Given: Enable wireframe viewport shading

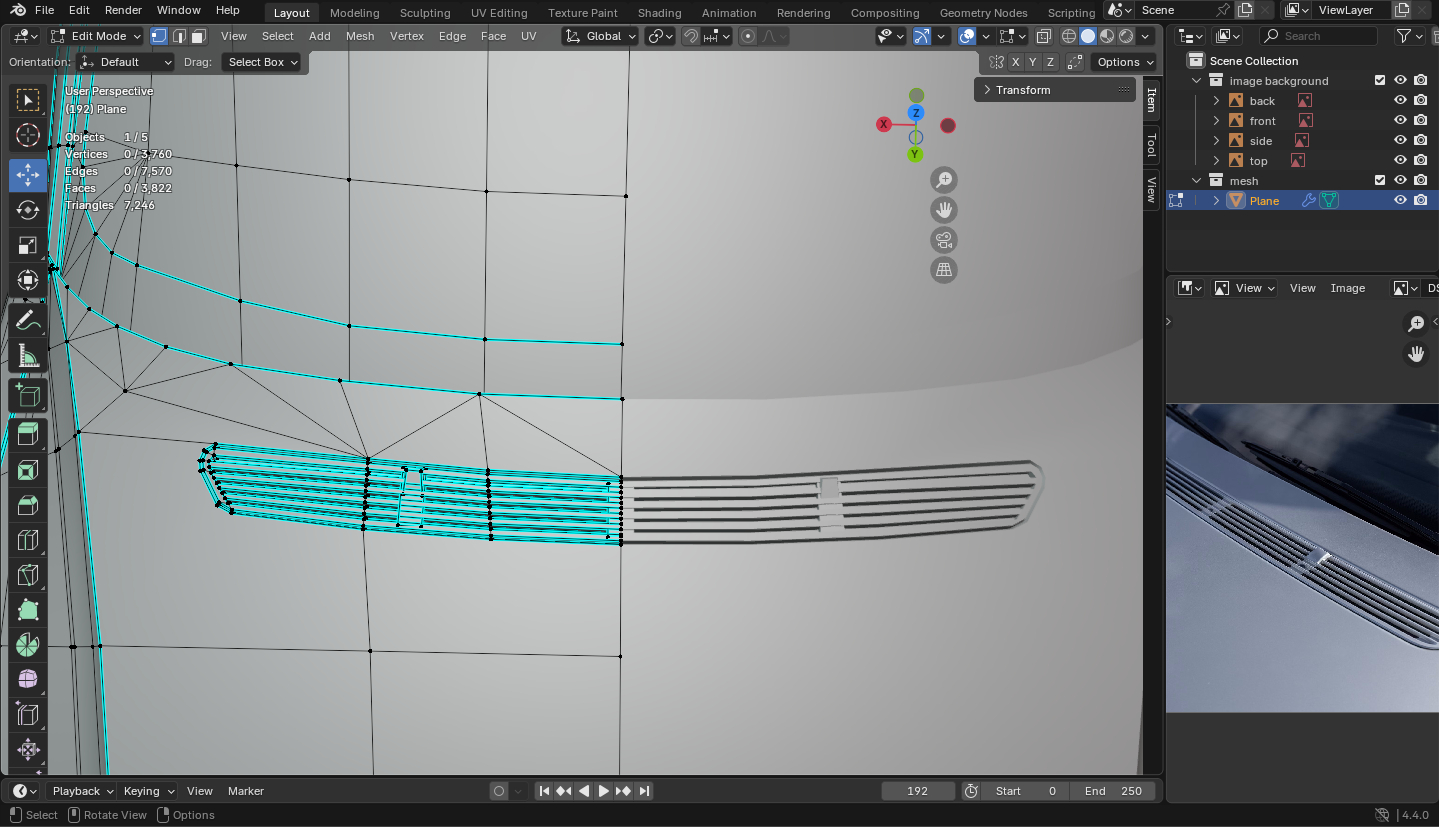Looking at the screenshot, I should pyautogui.click(x=1069, y=36).
